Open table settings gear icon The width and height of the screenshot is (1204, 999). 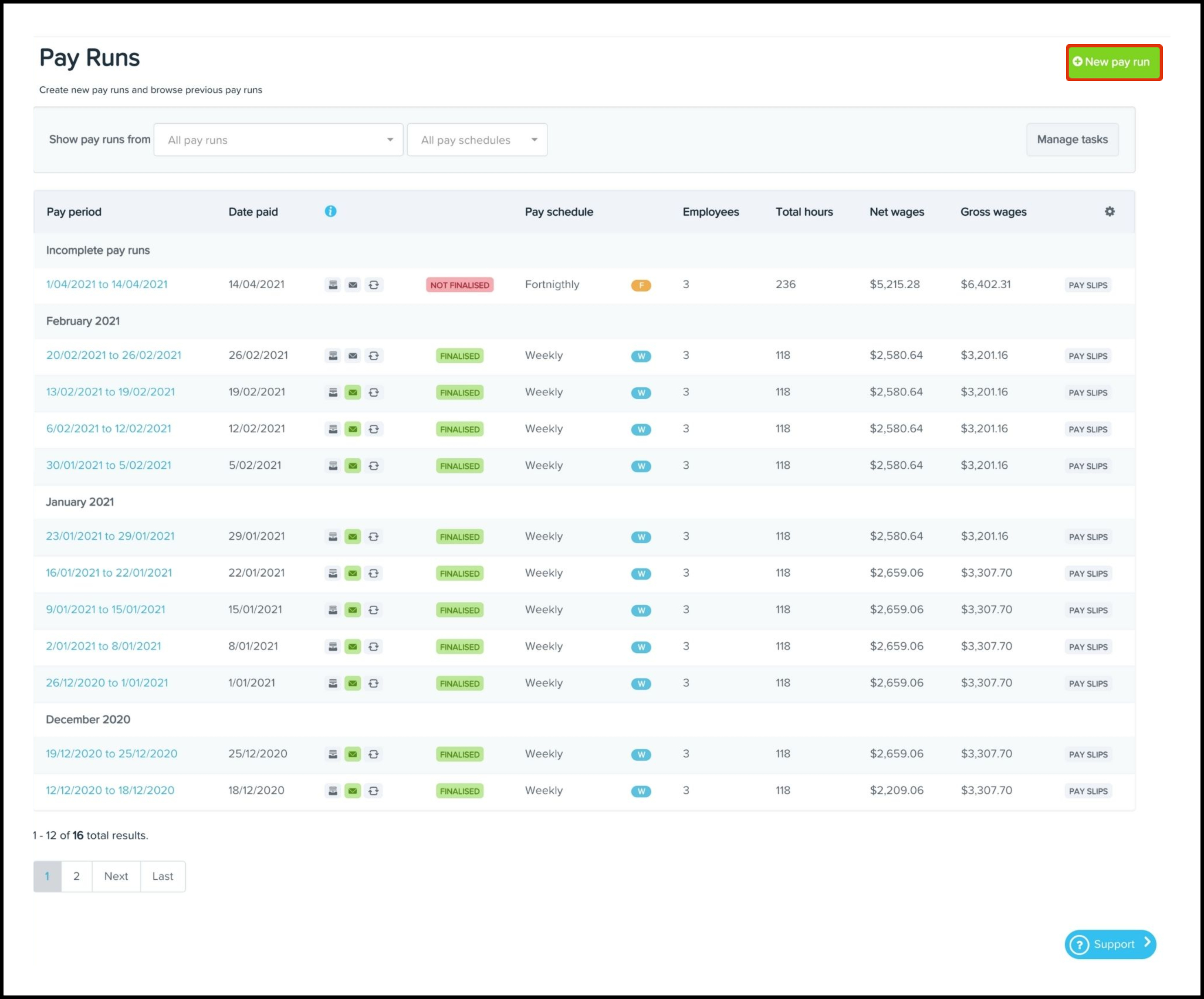click(x=1109, y=211)
